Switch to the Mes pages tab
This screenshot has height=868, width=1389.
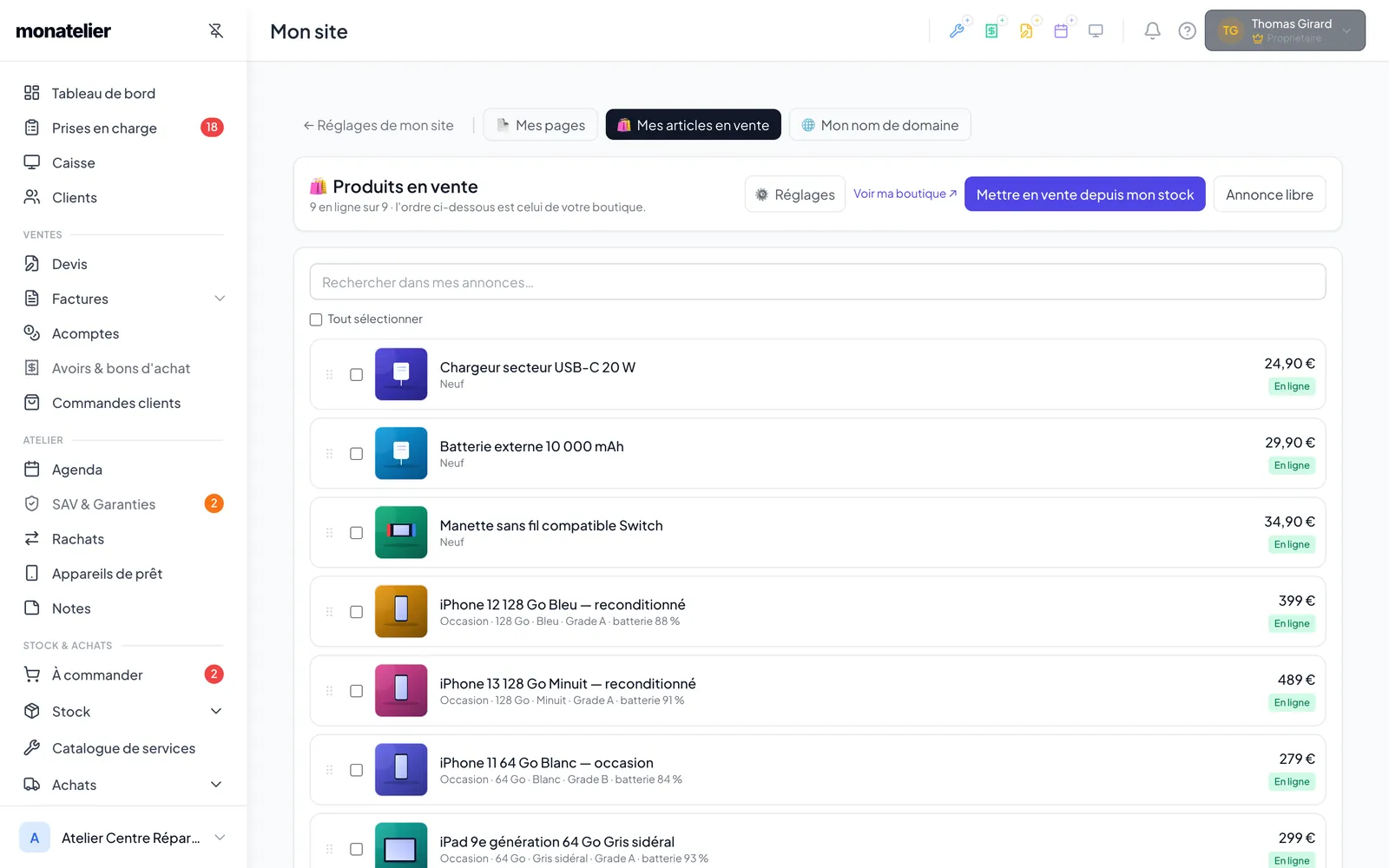click(540, 125)
